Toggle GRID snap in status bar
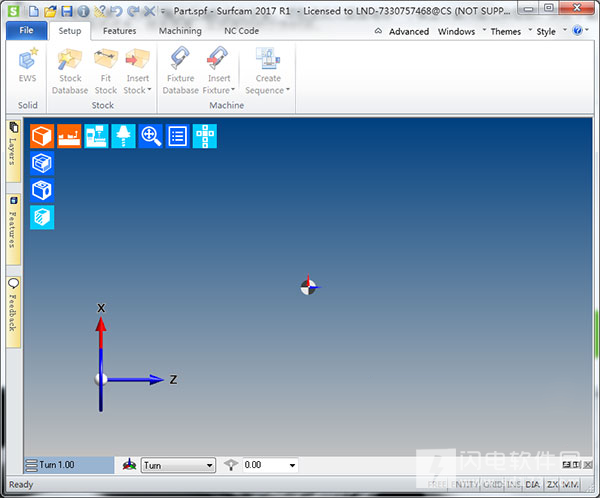The image size is (600, 498). coord(493,485)
